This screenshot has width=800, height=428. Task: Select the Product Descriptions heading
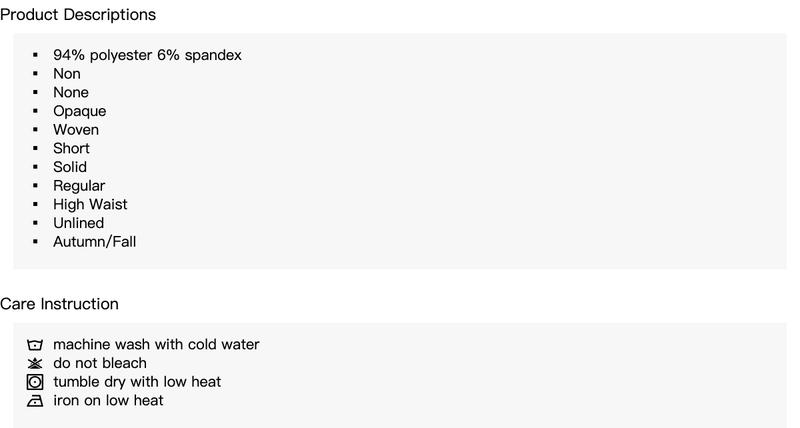(78, 14)
